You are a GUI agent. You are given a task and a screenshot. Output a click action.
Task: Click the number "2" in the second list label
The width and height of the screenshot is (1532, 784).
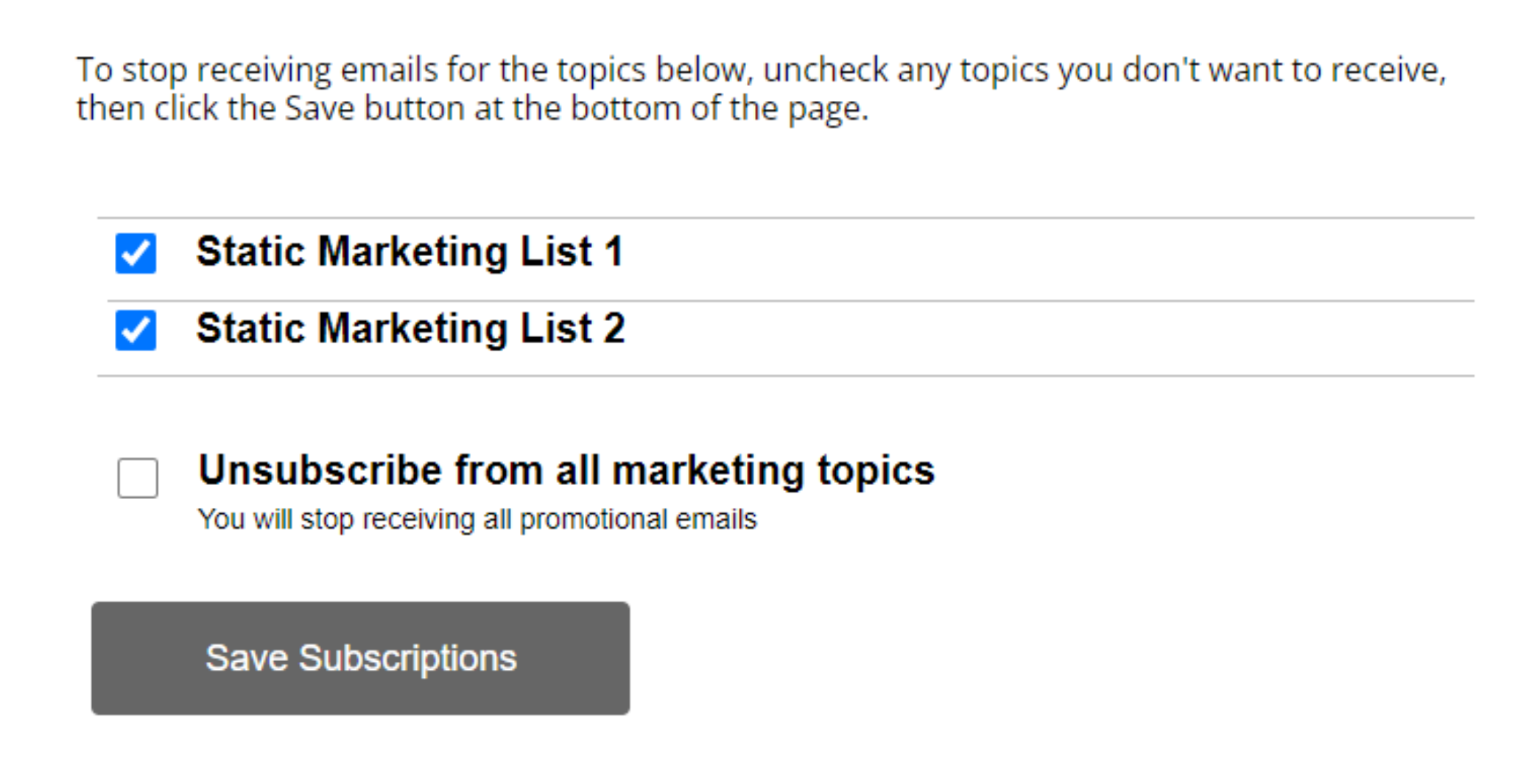(614, 328)
